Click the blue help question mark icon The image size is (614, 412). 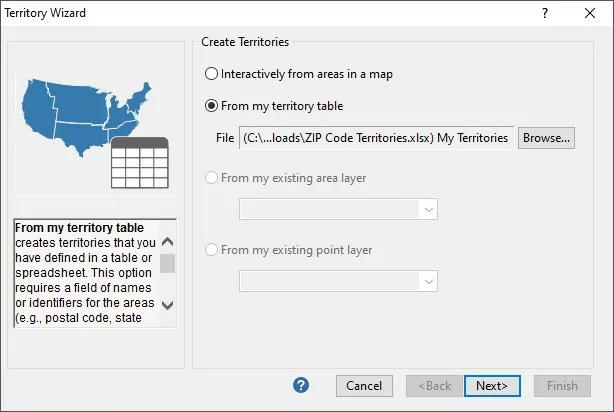pyautogui.click(x=301, y=385)
